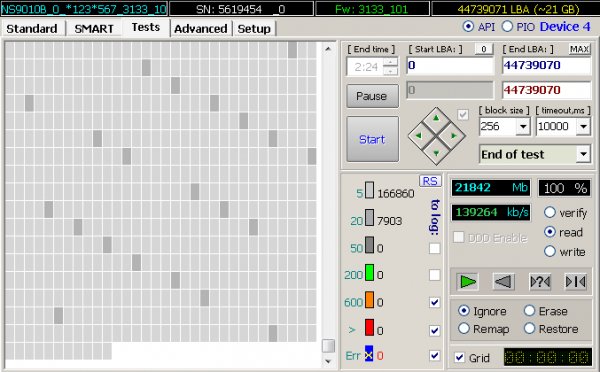Go to the Setup tab
Screen dimensions: 600x372
(x=254, y=29)
